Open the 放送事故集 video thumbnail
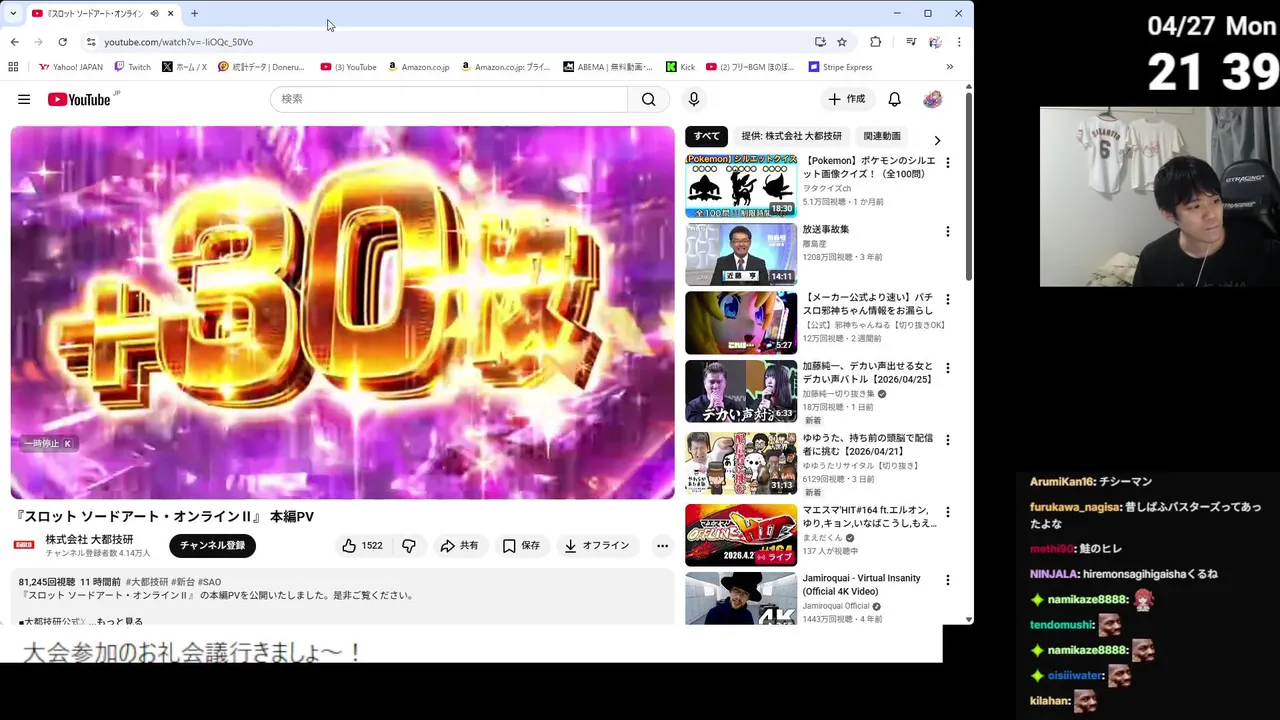Screen dimensions: 1280x720 (x=741, y=254)
